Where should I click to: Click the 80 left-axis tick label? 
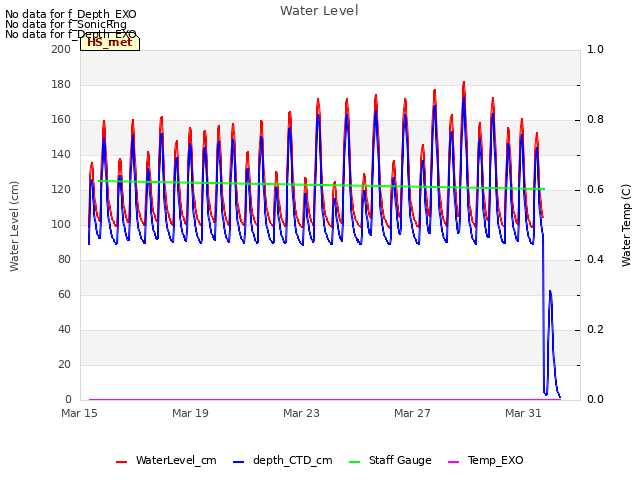(x=64, y=260)
